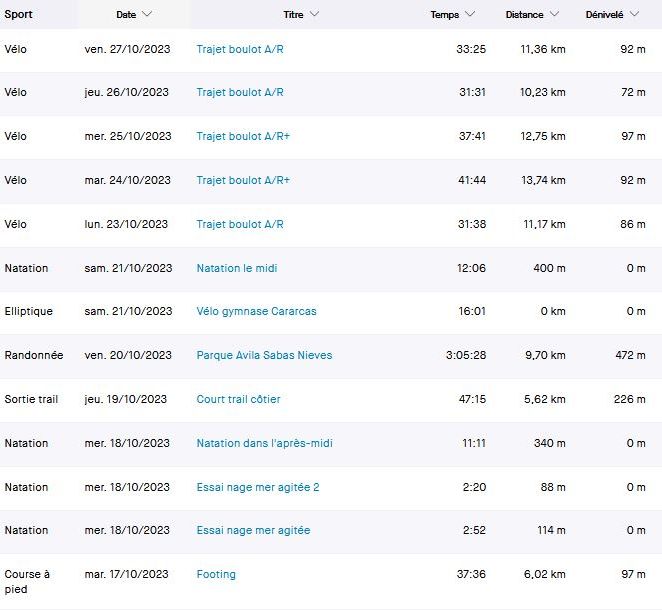The height and width of the screenshot is (610, 662).
Task: Open the 23/10/2023 Trajet boulot A/R activity
Action: click(x=240, y=224)
